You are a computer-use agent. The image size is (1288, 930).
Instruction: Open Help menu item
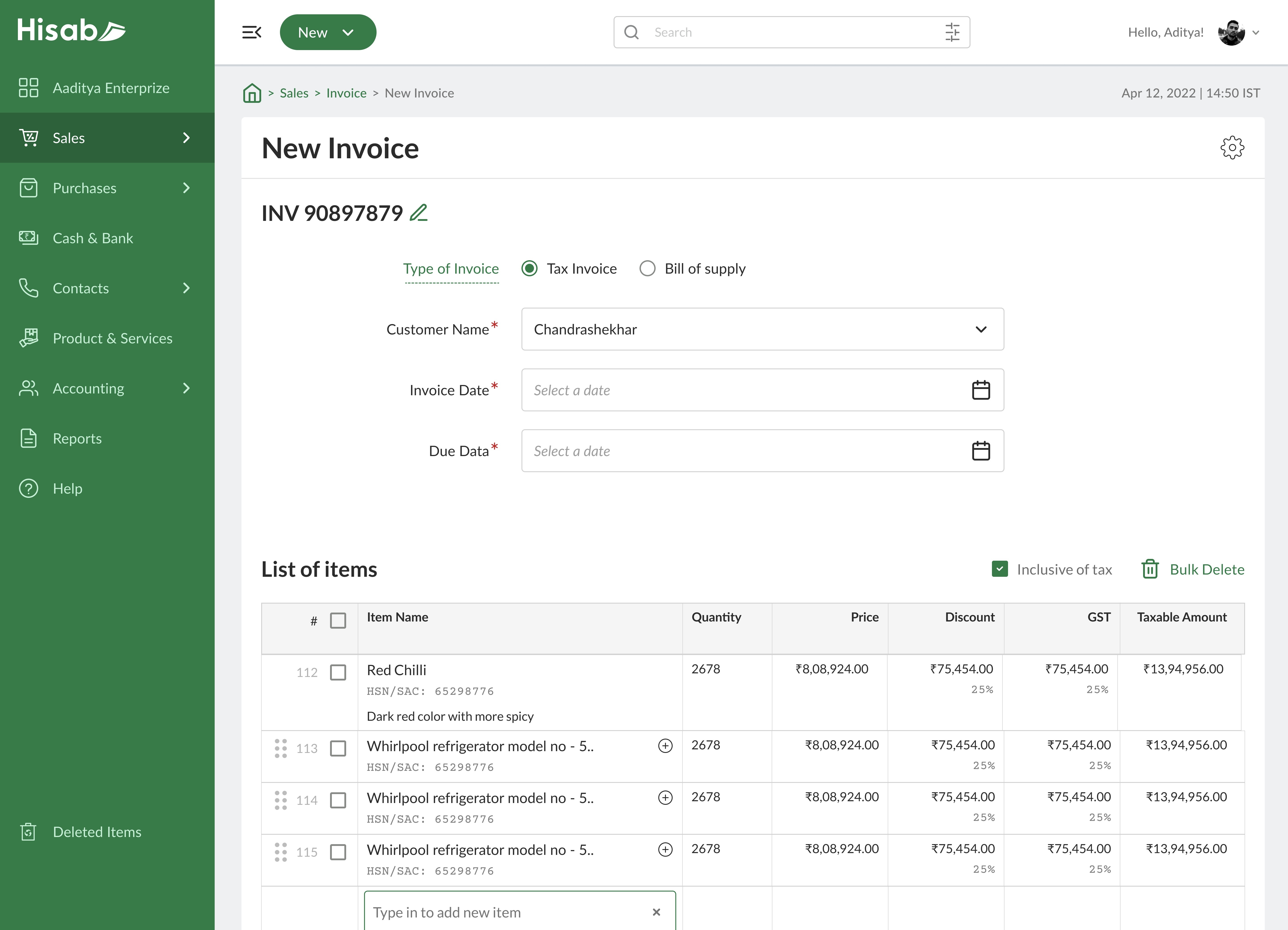107,488
